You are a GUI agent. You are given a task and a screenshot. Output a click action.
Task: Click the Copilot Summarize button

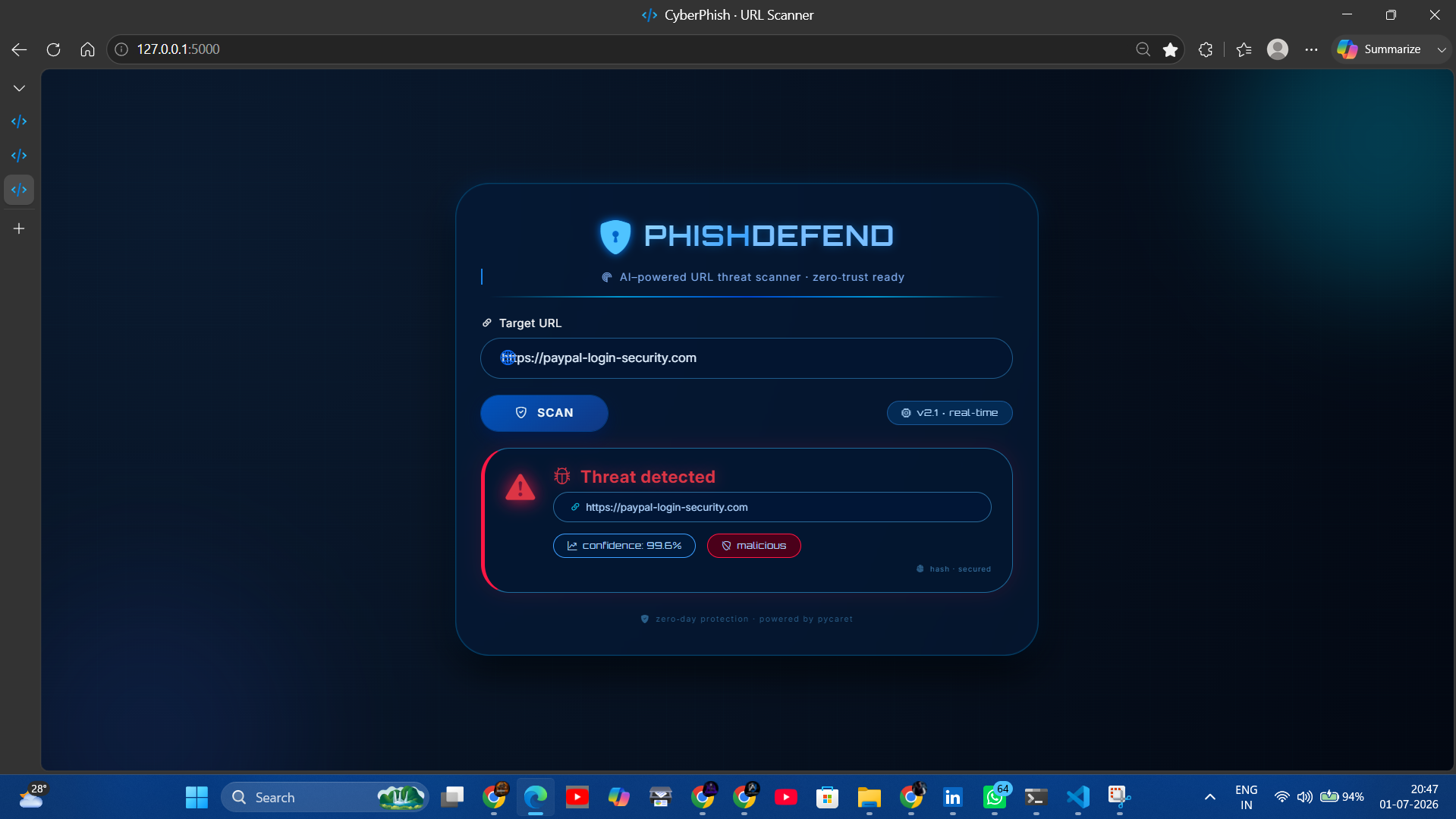click(1380, 49)
